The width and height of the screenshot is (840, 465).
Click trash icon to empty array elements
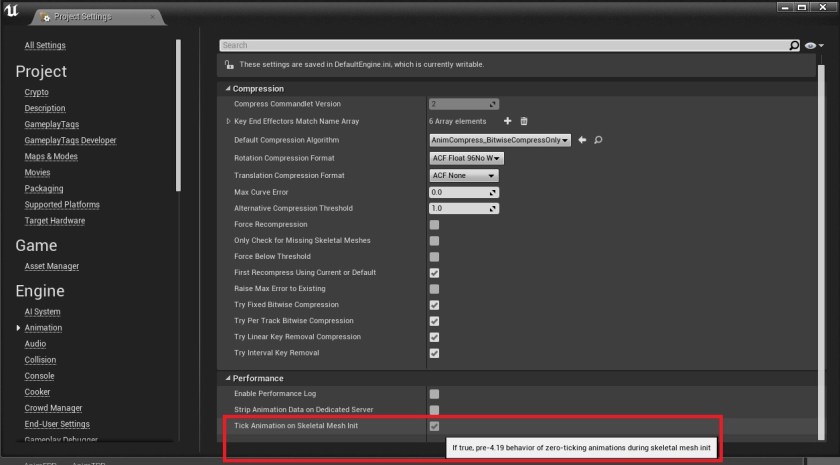click(x=523, y=121)
